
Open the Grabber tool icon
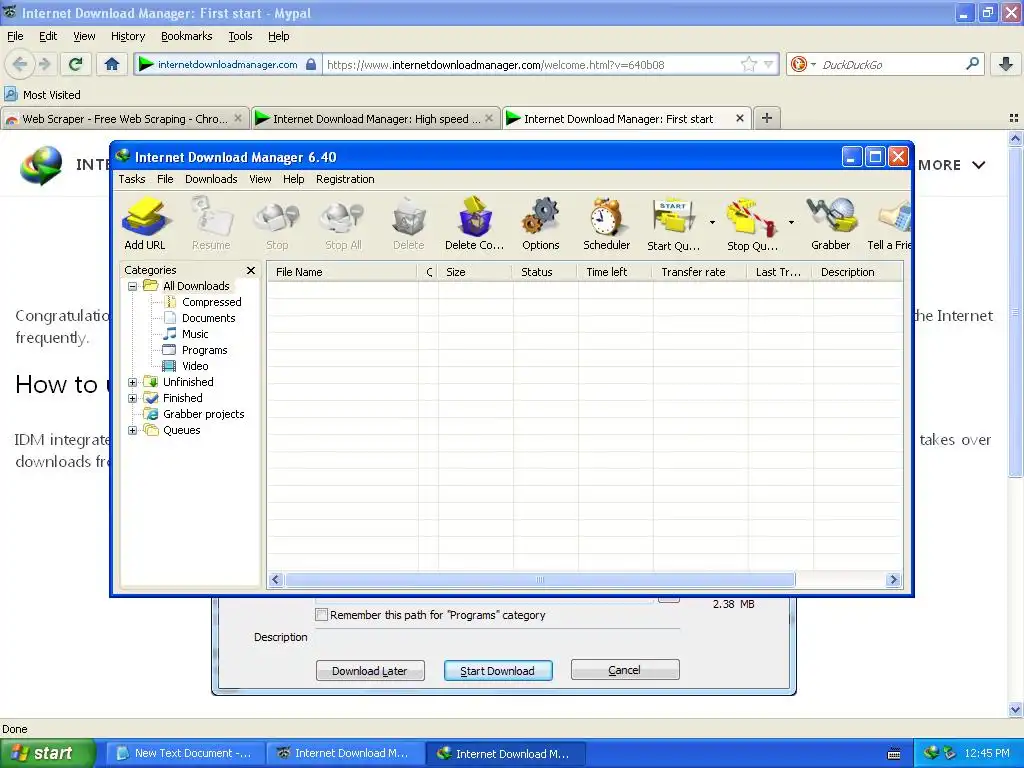pyautogui.click(x=831, y=223)
